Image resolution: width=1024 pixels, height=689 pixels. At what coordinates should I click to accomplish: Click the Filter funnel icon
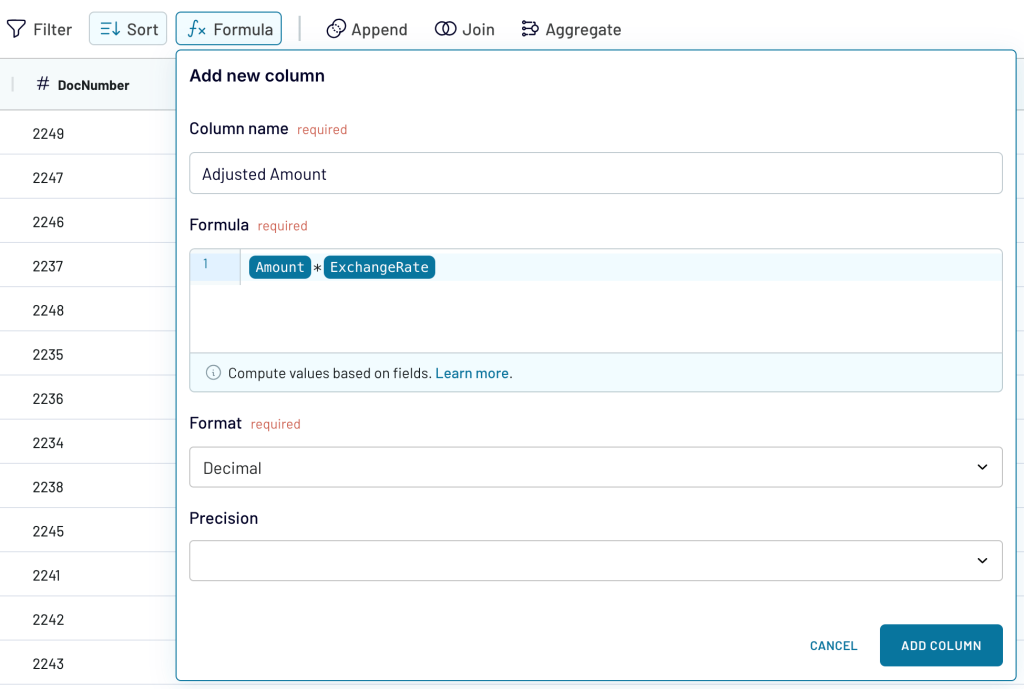(x=16, y=29)
